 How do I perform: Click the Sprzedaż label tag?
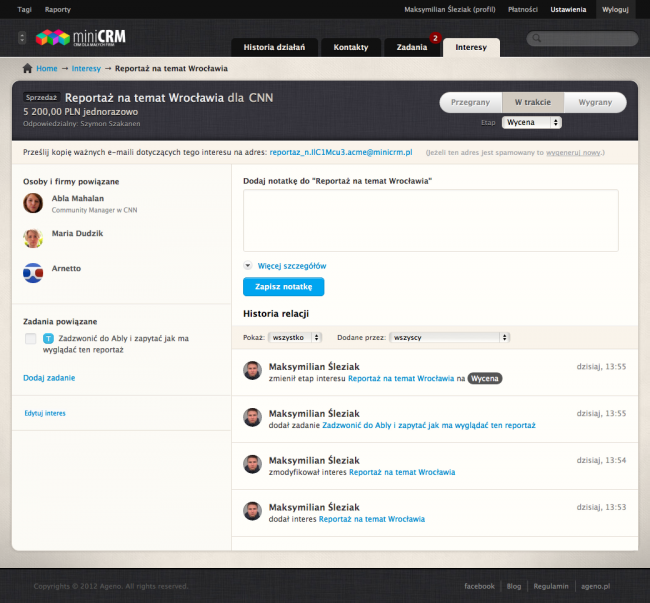[41, 97]
